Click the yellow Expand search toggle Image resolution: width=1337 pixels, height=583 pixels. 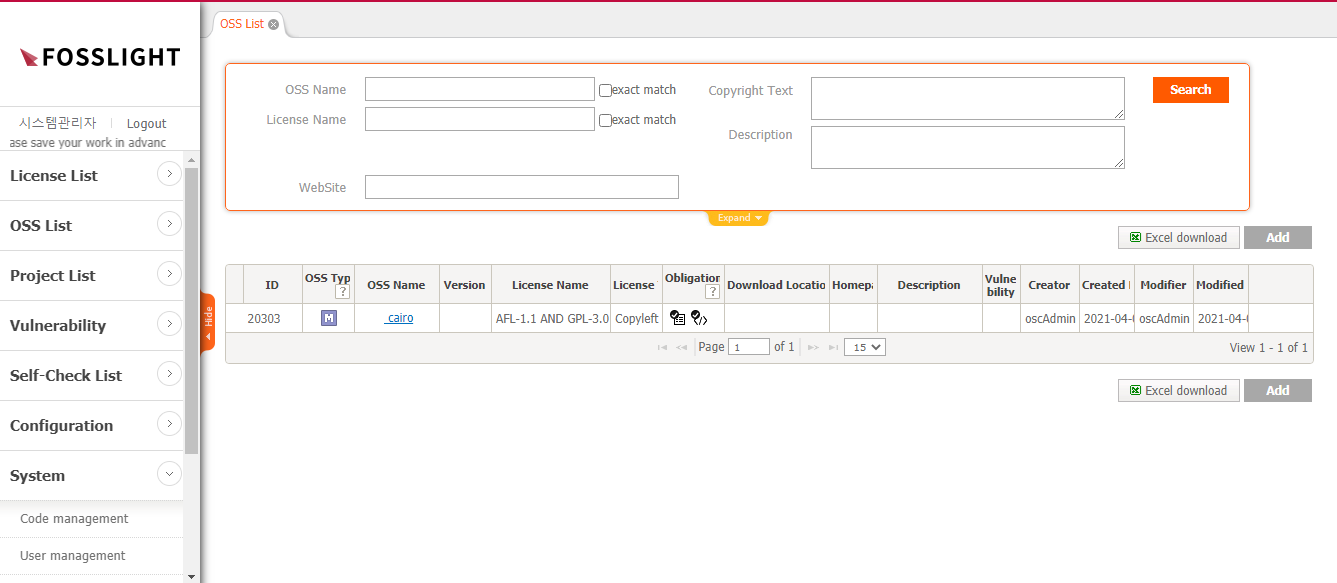739,218
